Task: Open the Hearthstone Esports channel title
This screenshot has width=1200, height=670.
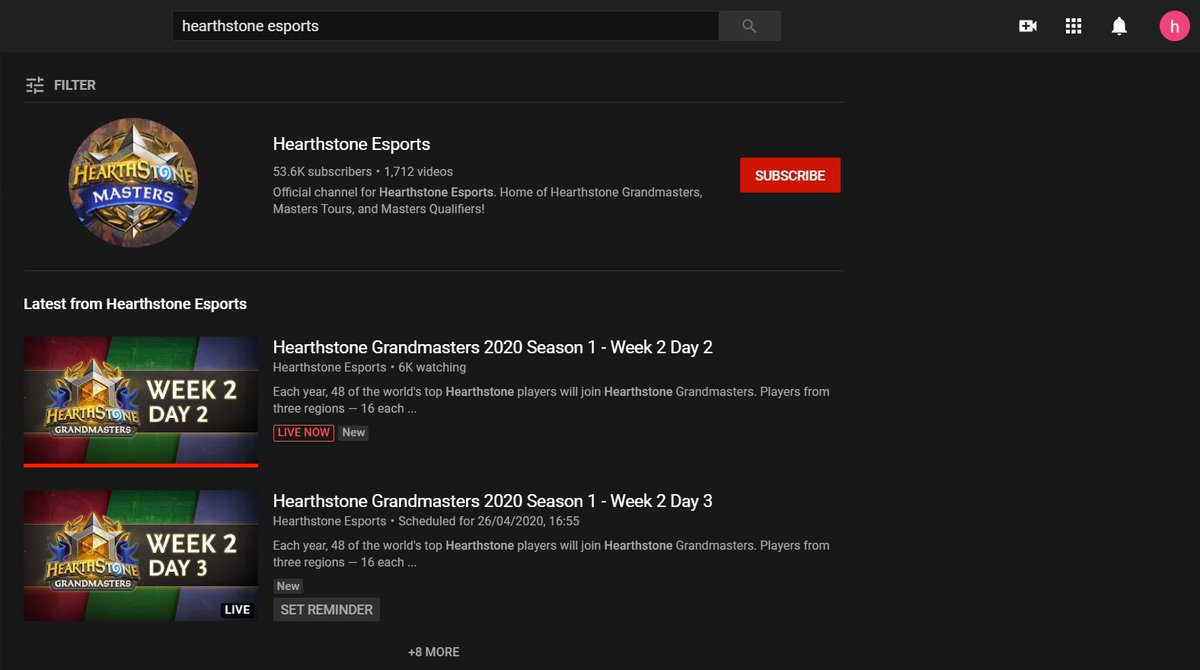Action: 351,144
